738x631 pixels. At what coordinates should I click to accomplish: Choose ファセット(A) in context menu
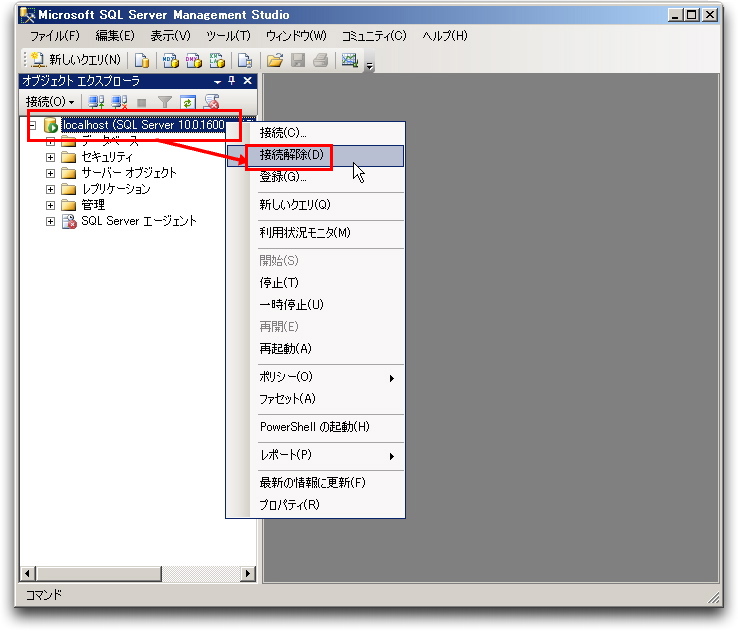[315, 399]
